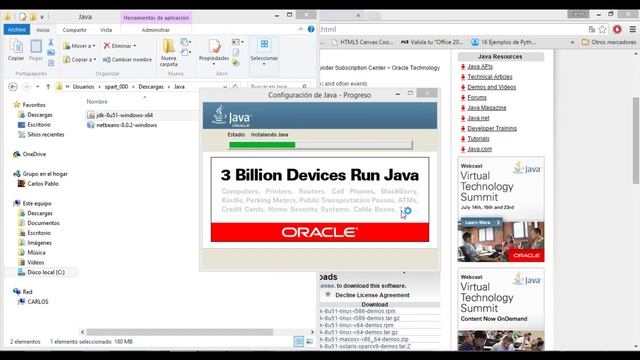Switch to the Compartir ribbon tab
Screen dimensions: 640x360
(74, 30)
